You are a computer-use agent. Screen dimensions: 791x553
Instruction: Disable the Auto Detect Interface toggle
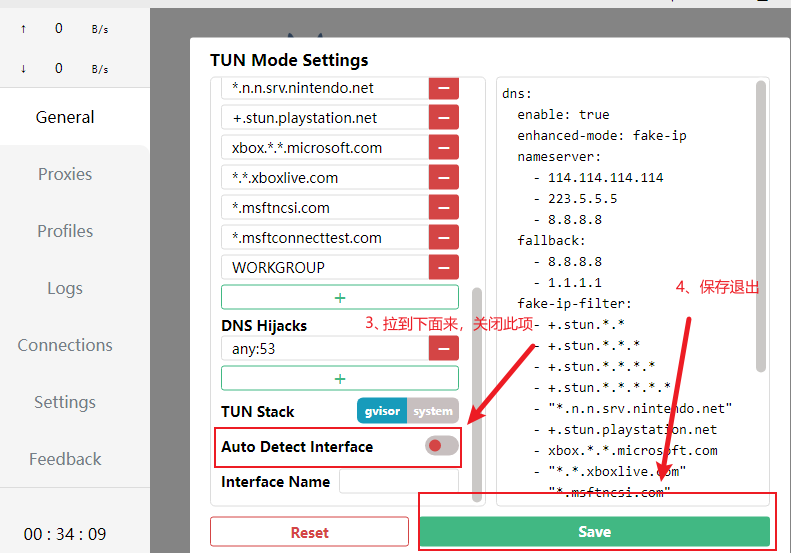pyautogui.click(x=441, y=446)
